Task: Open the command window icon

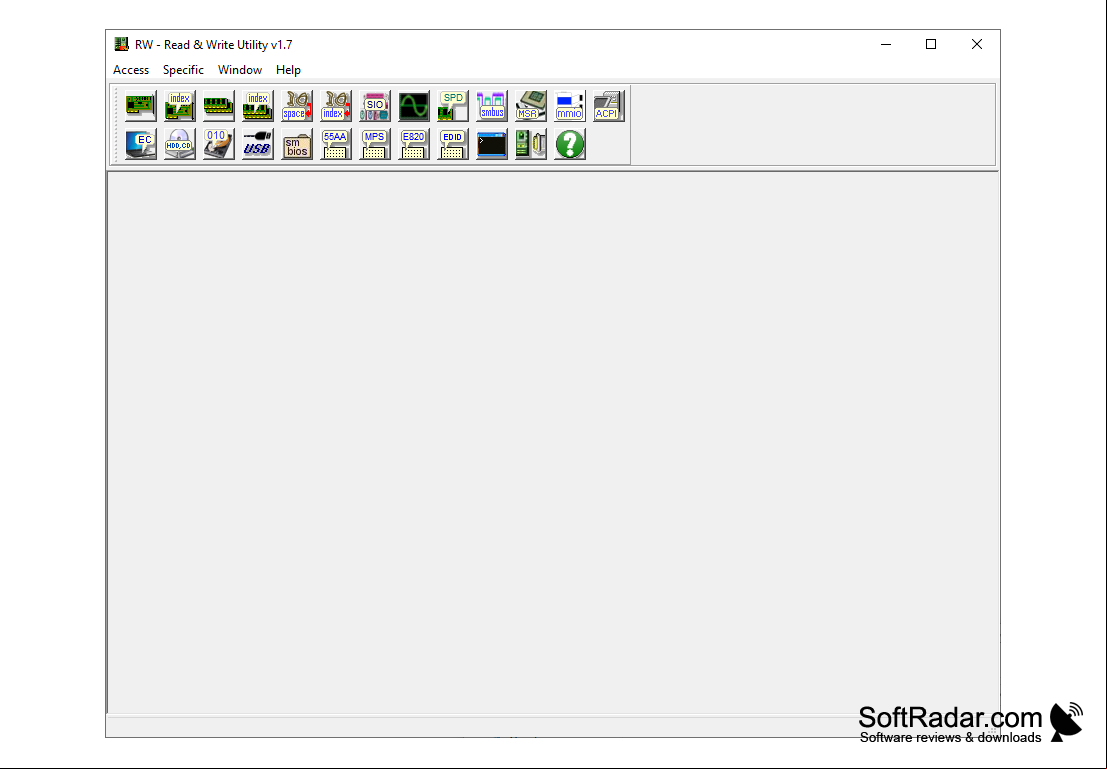Action: 491,144
